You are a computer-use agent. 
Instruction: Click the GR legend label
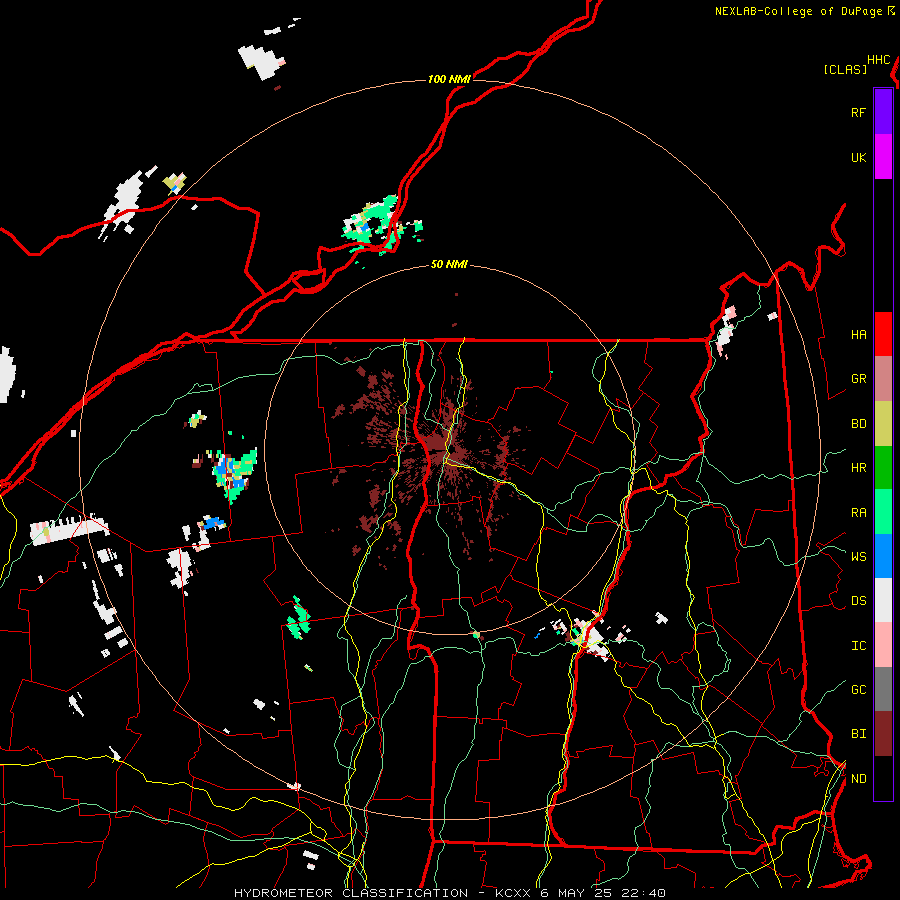click(858, 379)
